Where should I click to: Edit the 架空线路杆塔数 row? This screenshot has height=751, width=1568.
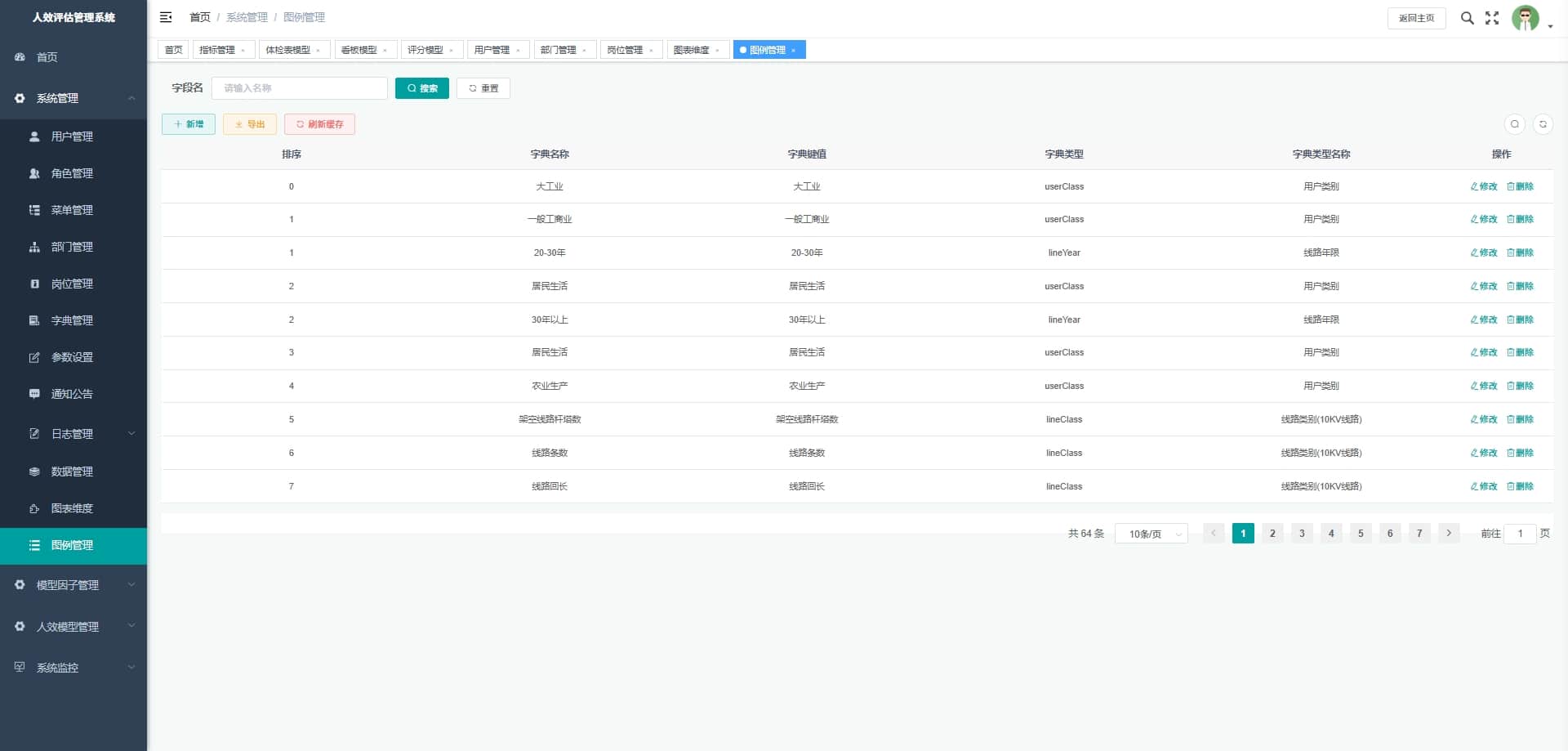(1484, 419)
